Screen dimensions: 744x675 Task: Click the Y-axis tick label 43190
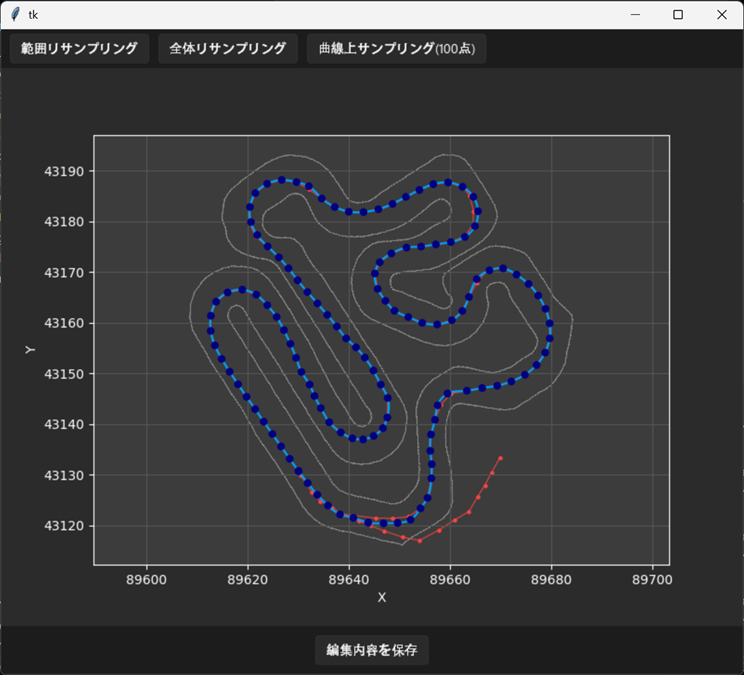pos(64,171)
